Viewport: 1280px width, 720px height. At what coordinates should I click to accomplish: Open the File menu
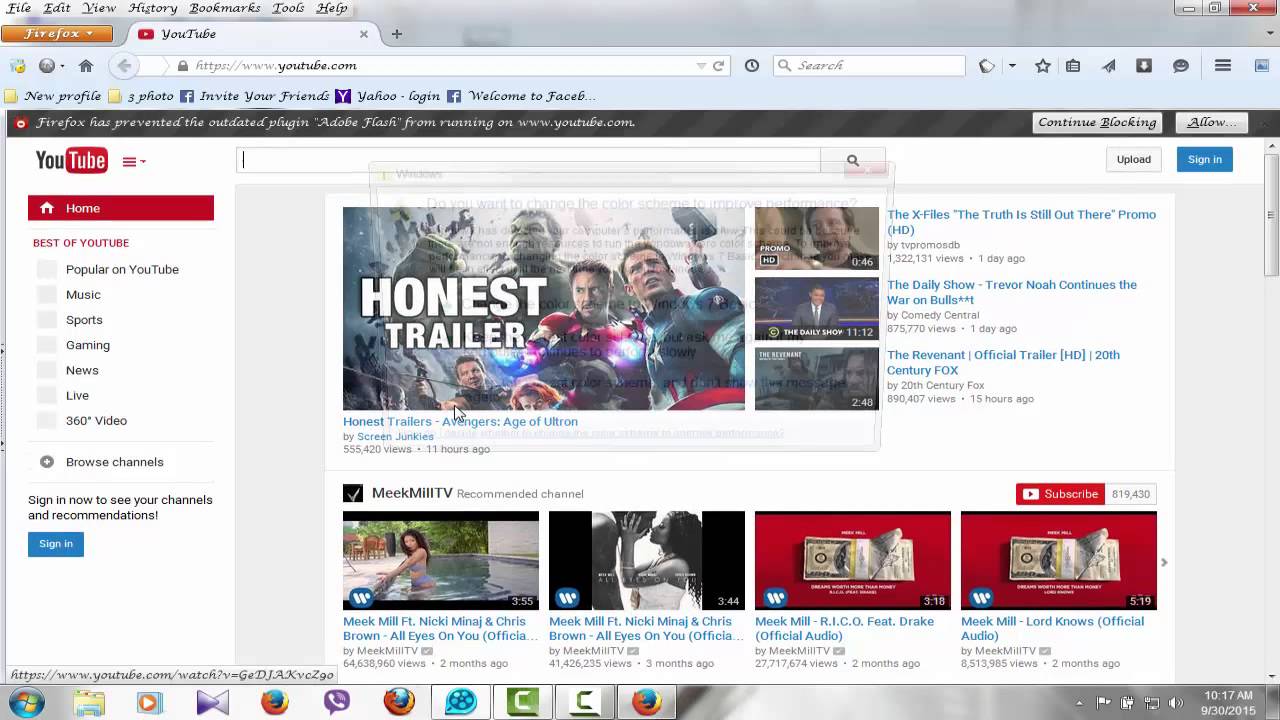19,8
